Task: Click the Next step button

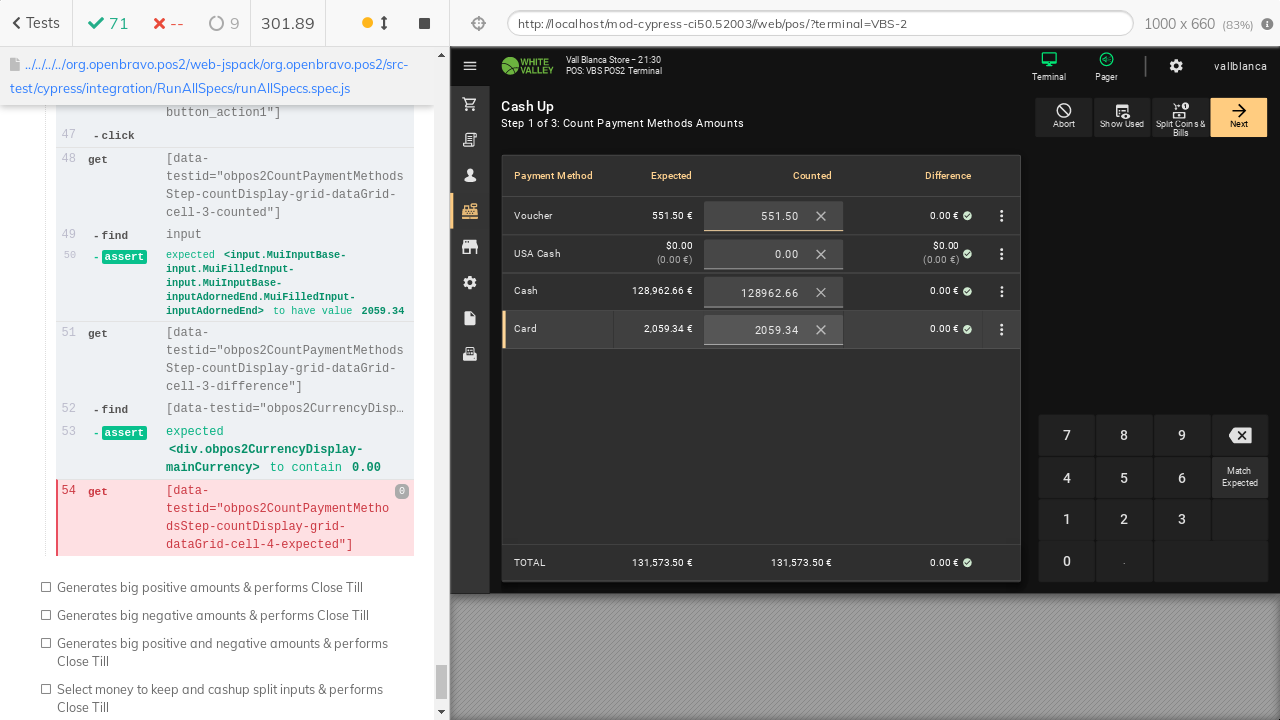Action: (1238, 117)
